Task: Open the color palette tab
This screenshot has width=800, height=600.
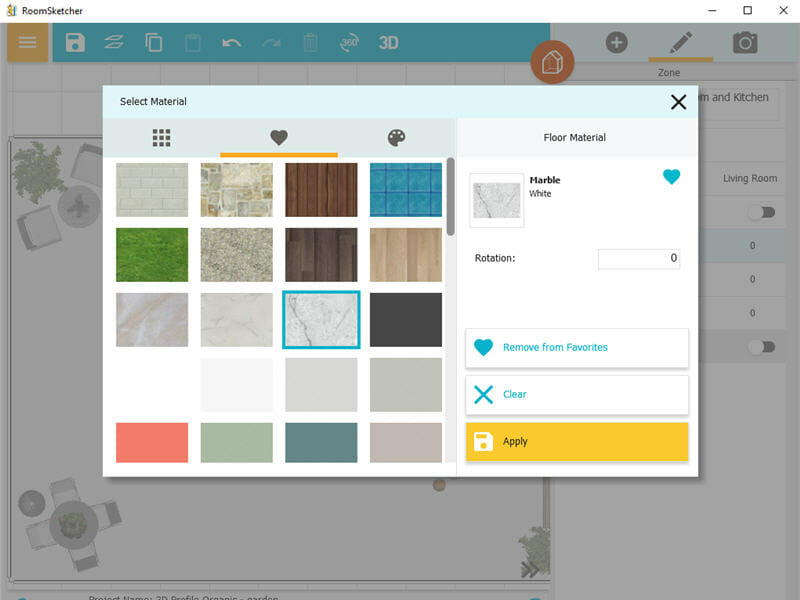Action: tap(397, 137)
